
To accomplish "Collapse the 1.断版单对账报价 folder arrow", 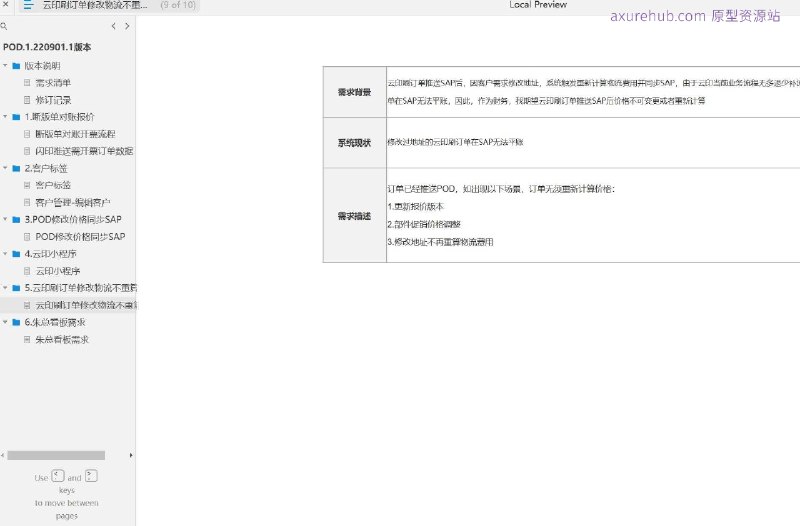I will click(x=5, y=117).
